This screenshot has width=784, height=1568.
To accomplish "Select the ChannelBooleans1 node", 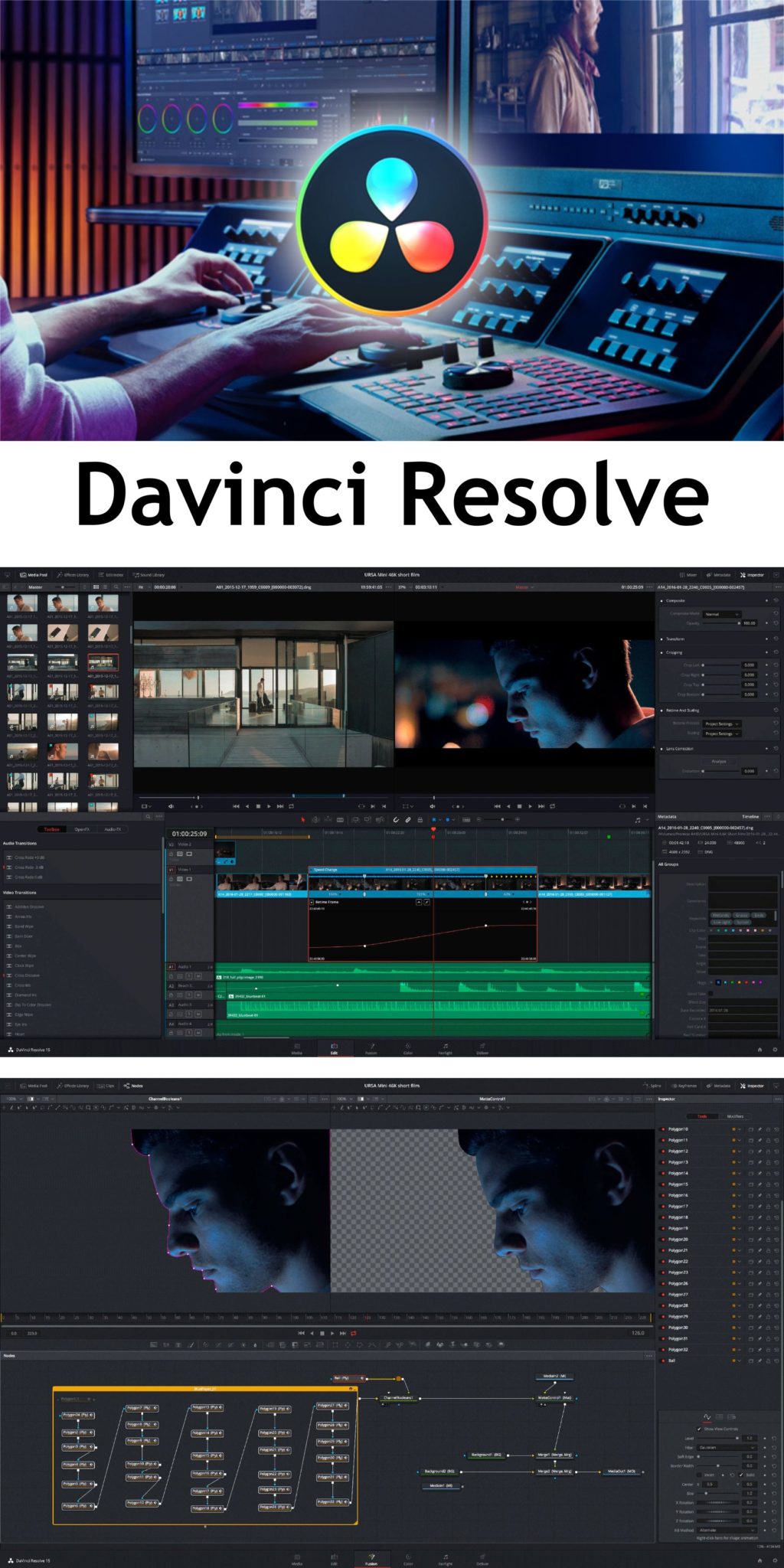I will [x=398, y=1397].
